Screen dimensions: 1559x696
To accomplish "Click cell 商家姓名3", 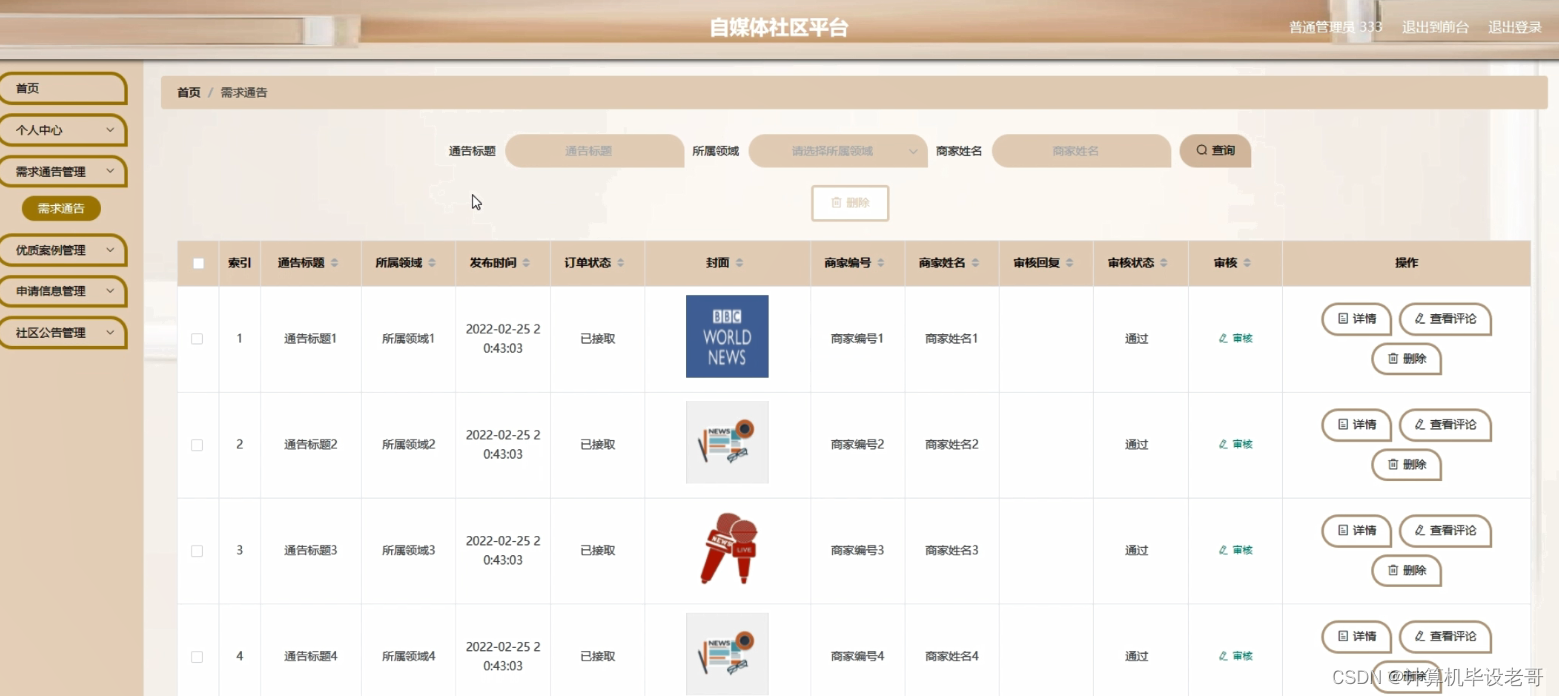I will 951,551.
